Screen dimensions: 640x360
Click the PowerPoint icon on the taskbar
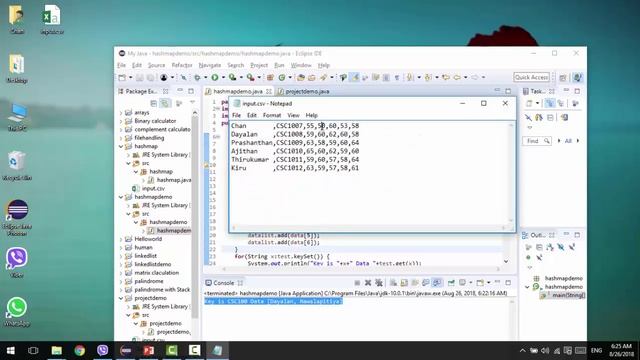[x=149, y=350]
